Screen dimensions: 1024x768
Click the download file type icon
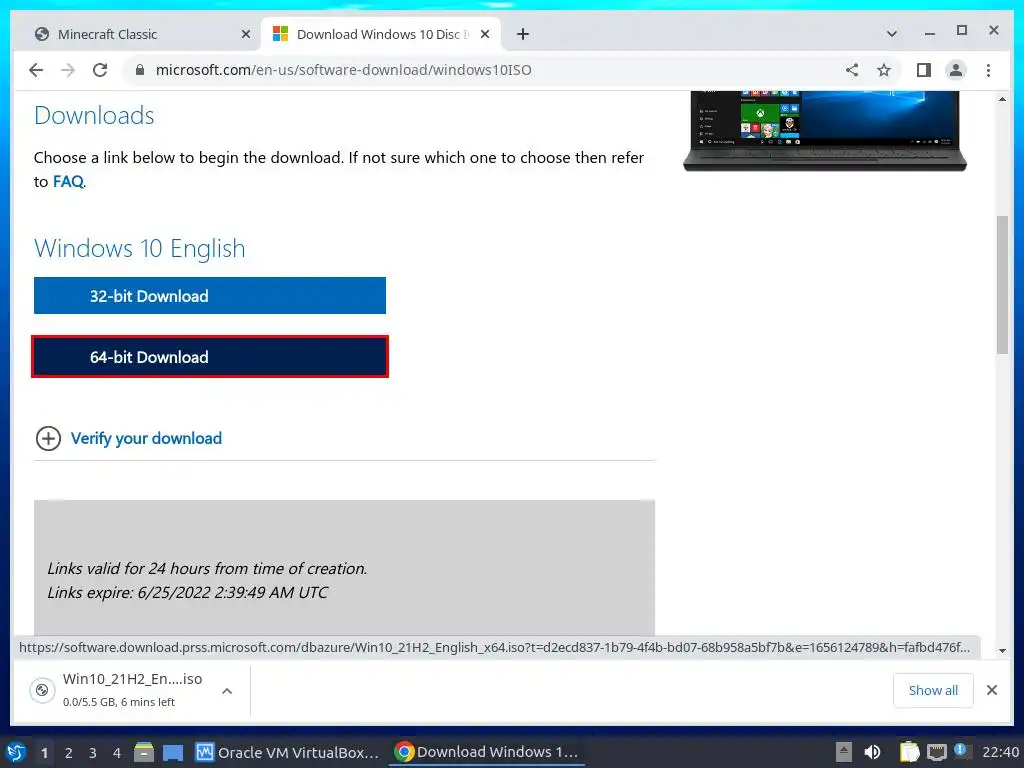pyautogui.click(x=42, y=690)
